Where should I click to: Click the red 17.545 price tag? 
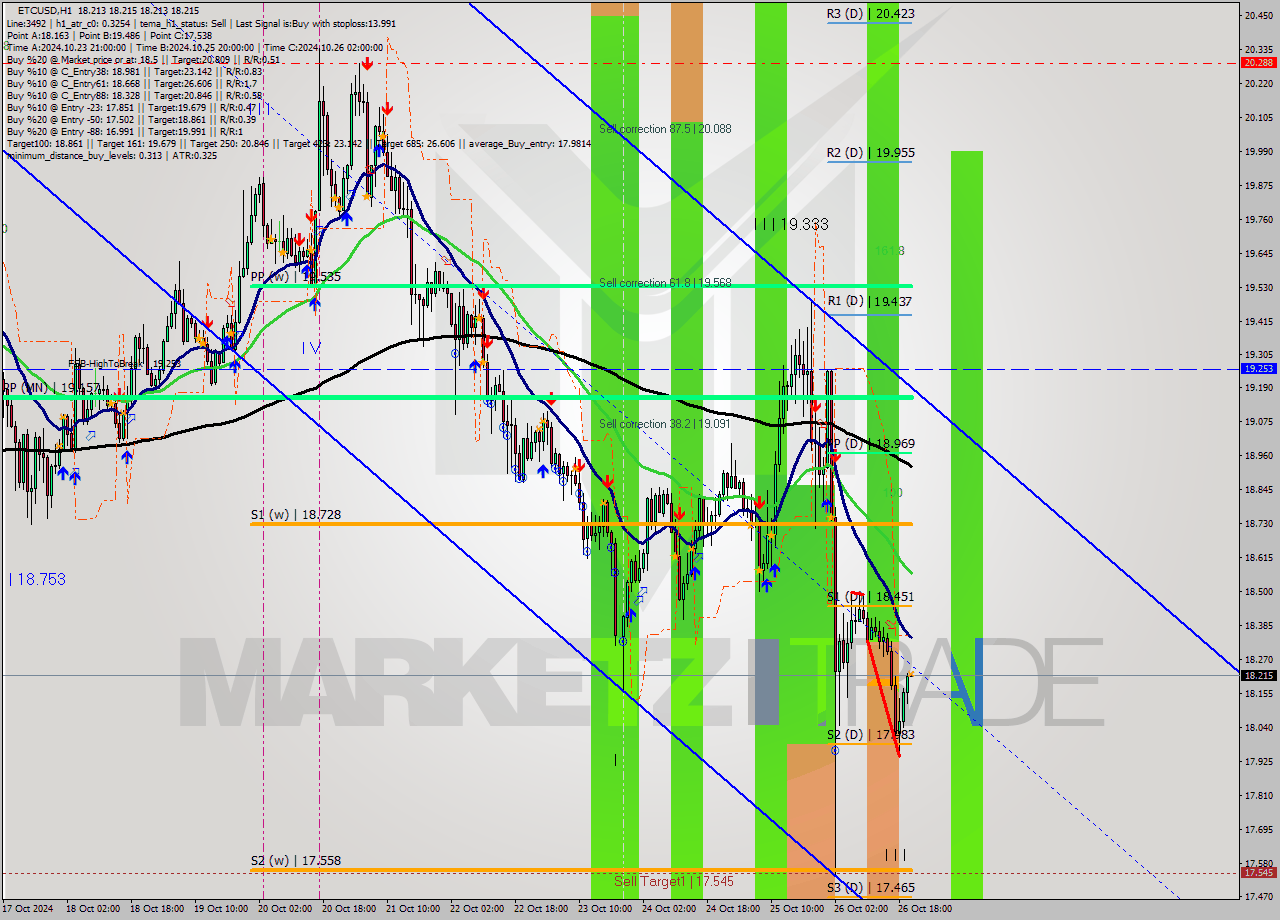coord(1258,872)
